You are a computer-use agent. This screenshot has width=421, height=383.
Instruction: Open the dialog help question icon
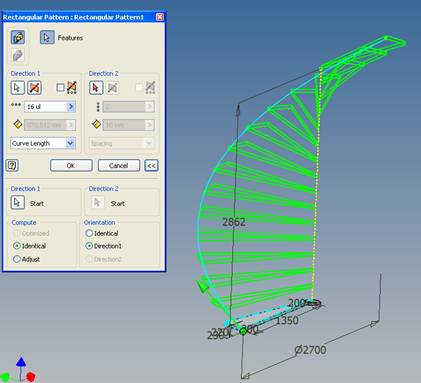tap(12, 165)
